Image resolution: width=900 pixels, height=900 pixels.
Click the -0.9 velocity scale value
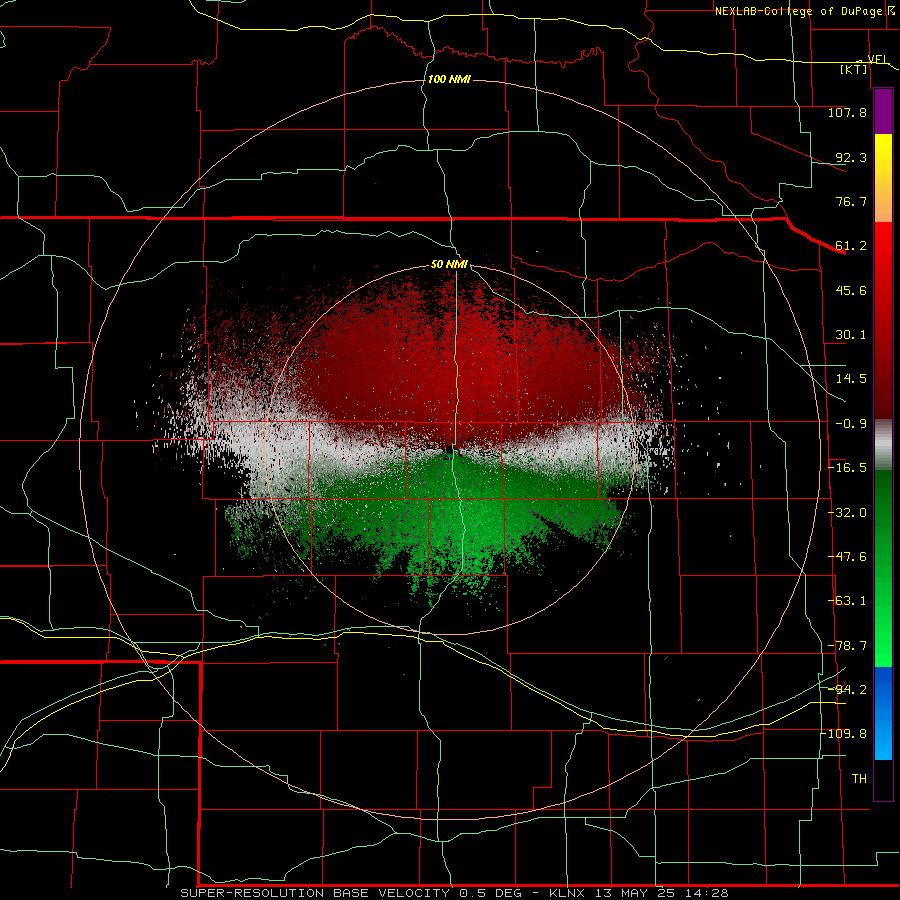pos(851,424)
